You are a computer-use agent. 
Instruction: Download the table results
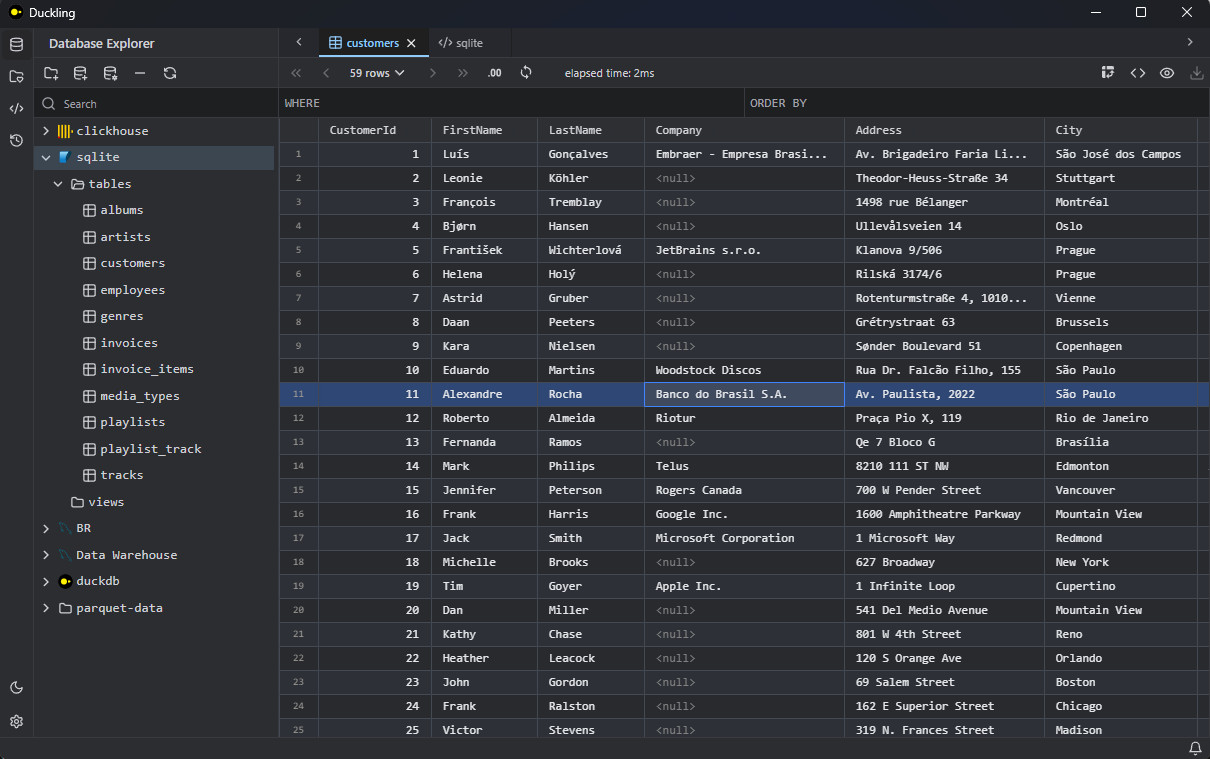(x=1196, y=73)
